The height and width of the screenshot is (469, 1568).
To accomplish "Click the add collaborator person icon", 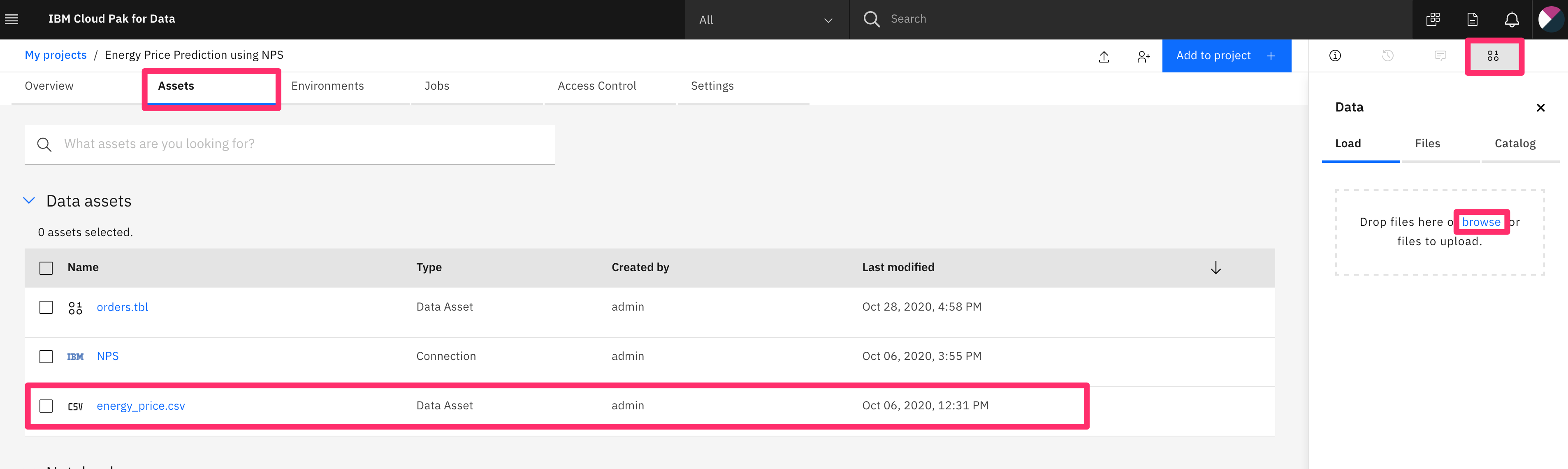I will pyautogui.click(x=1143, y=56).
